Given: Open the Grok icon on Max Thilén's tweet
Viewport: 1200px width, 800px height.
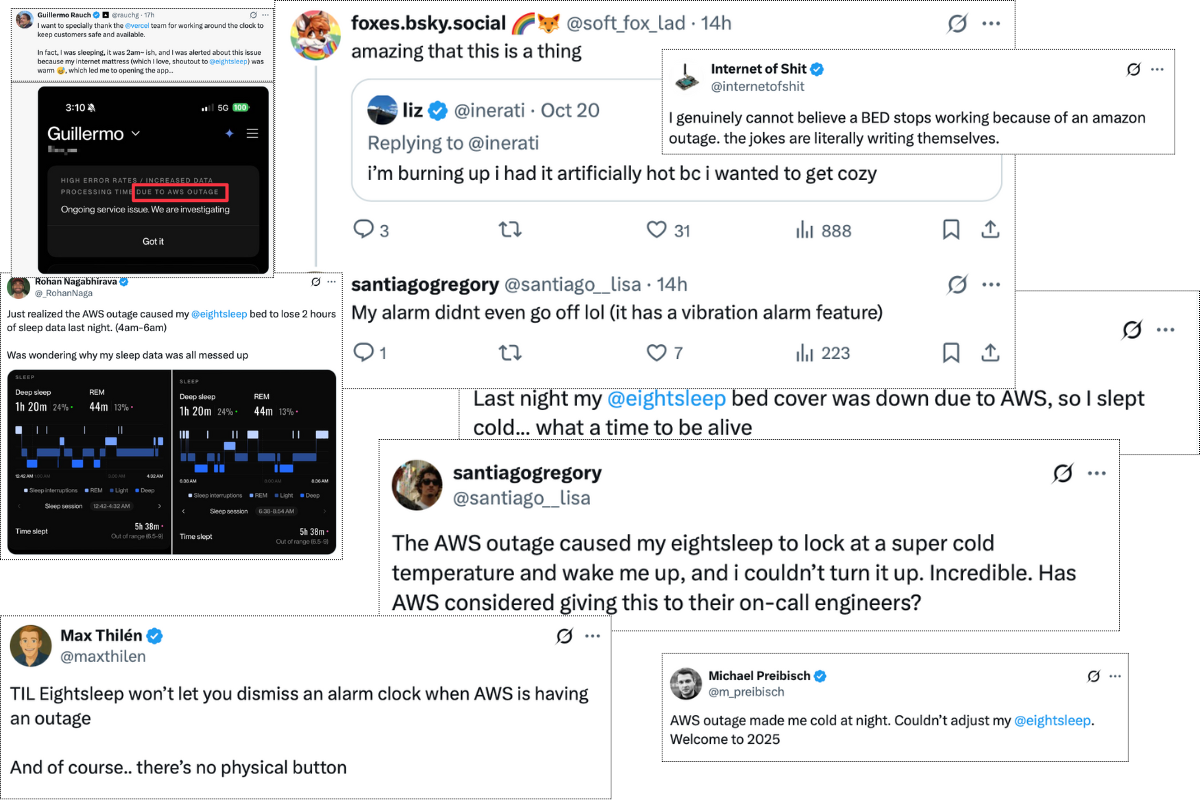Looking at the screenshot, I should click(564, 636).
